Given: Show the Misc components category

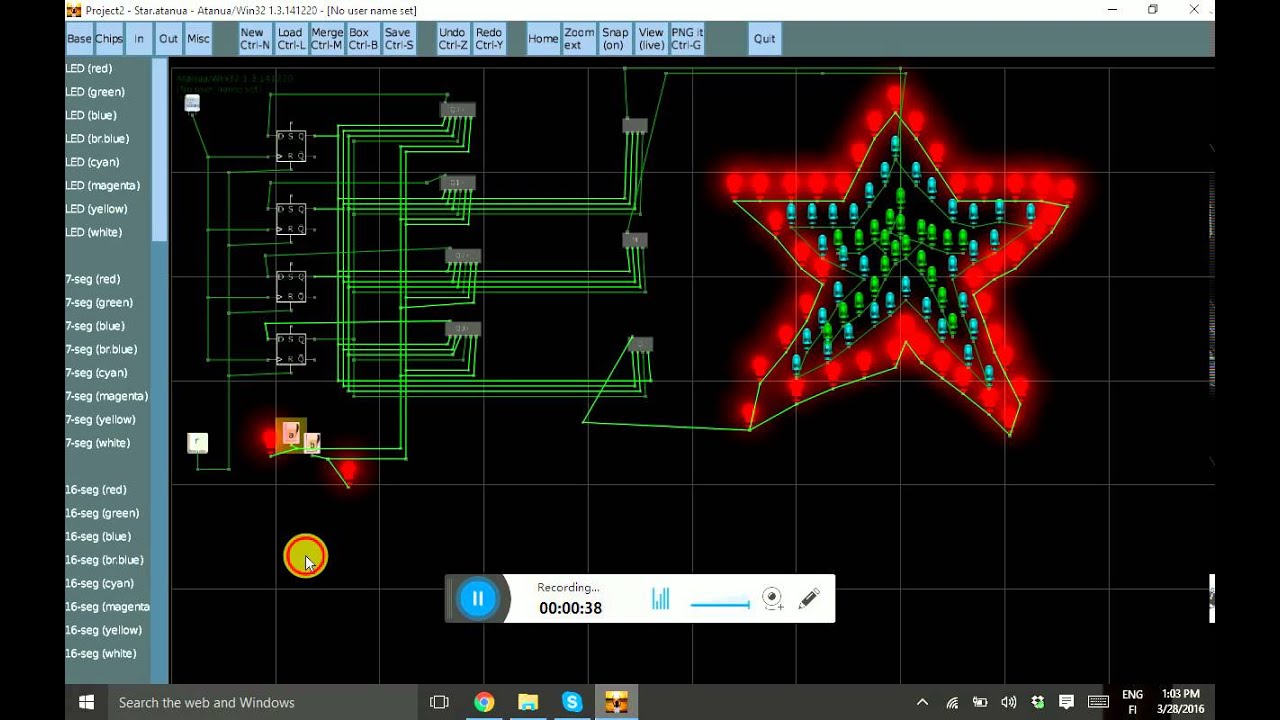Looking at the screenshot, I should 199,39.
